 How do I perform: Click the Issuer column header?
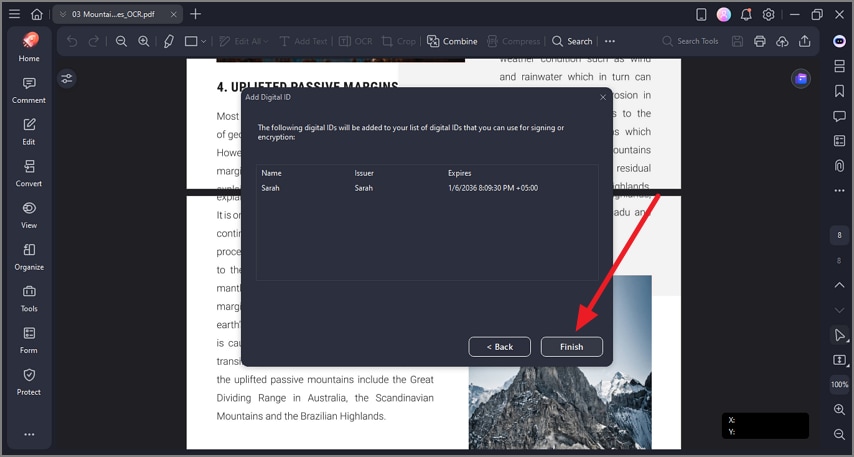364,173
